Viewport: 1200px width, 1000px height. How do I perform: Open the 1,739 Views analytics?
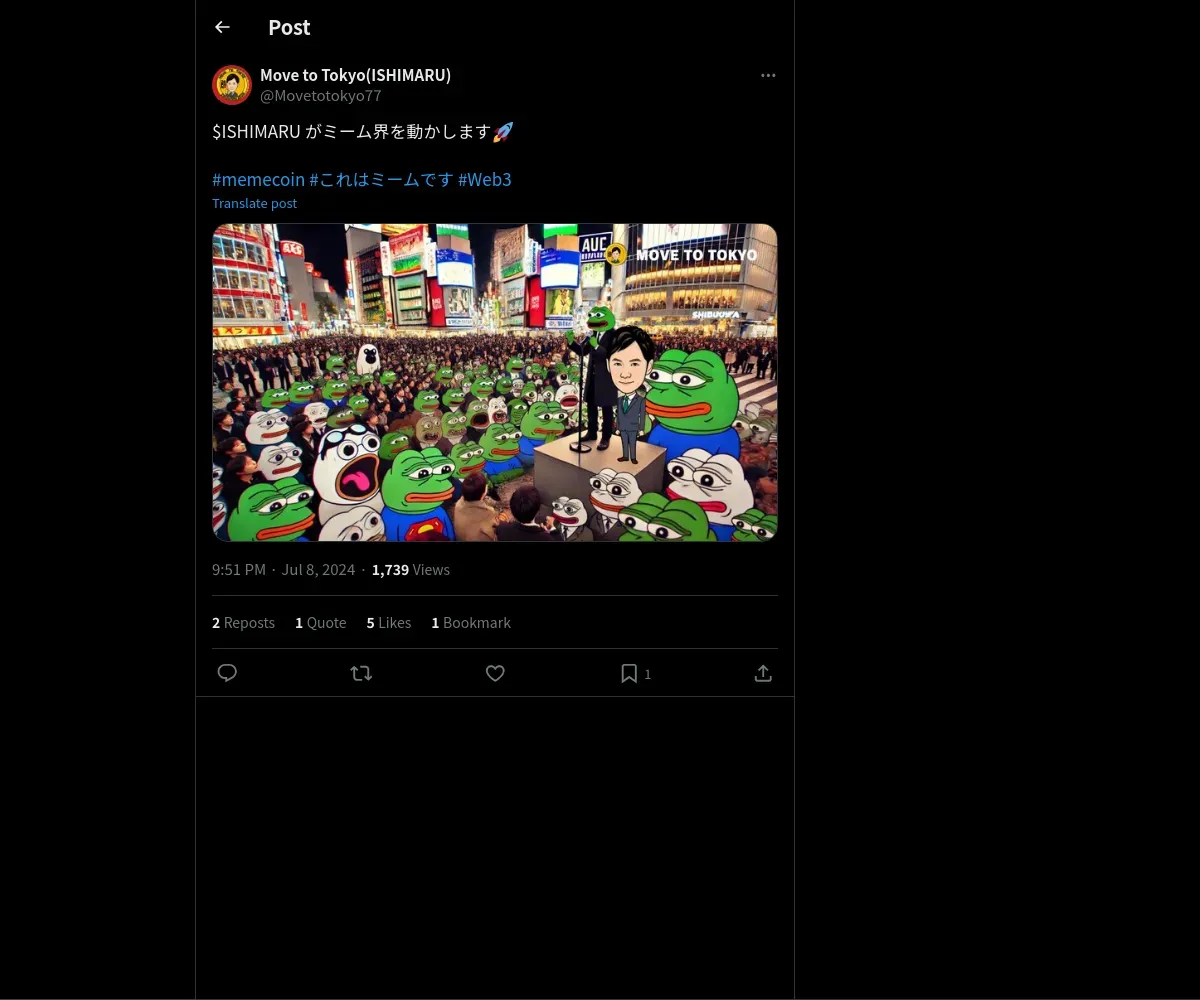(411, 570)
